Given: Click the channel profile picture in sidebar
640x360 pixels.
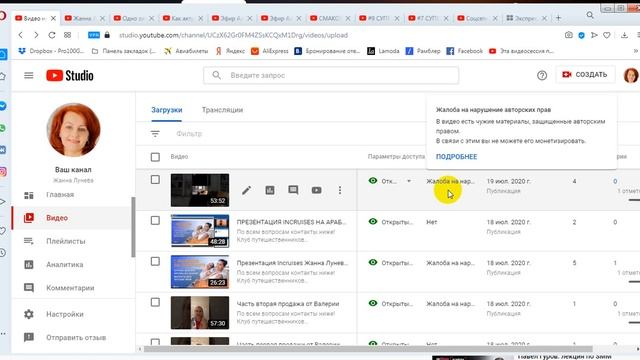Looking at the screenshot, I should [x=73, y=130].
